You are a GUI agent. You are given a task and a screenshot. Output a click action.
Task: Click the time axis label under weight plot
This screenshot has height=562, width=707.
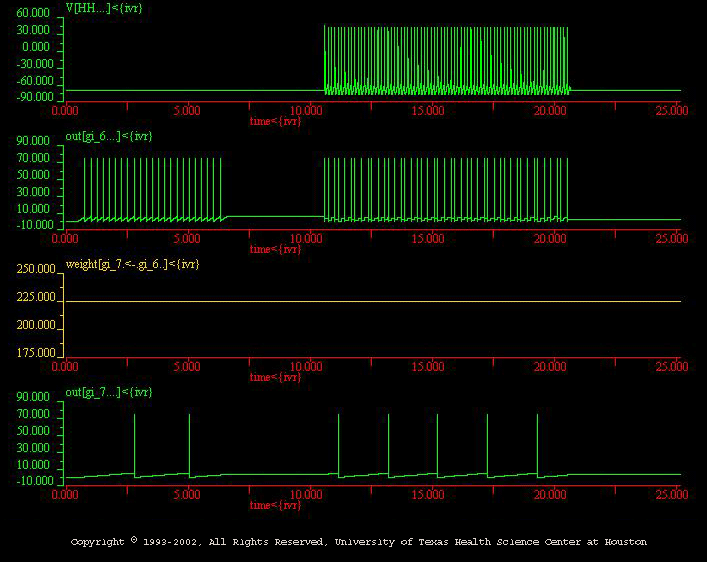tap(275, 377)
